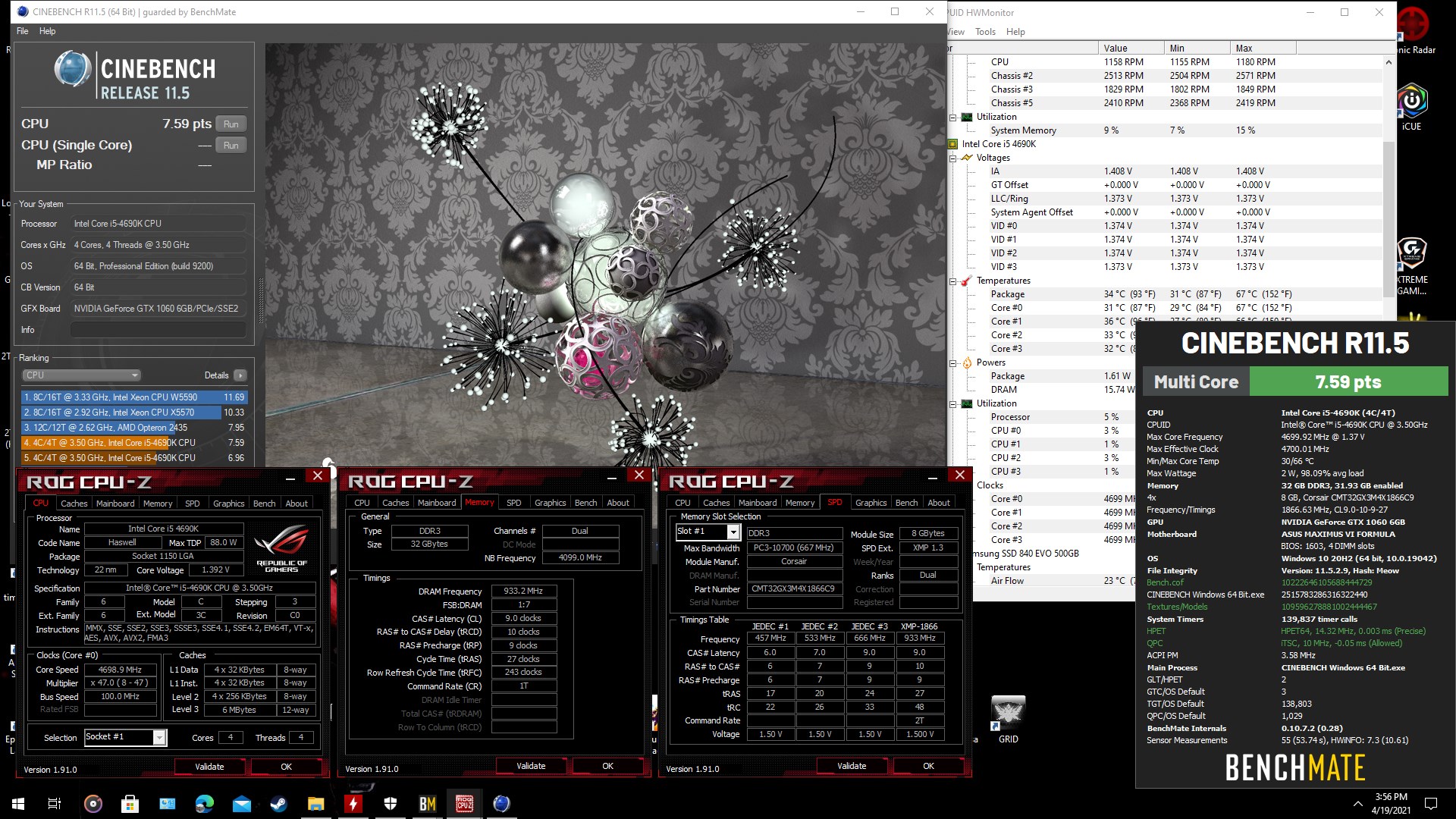Switch to BenchMate via BM taskbar icon
Viewport: 1456px width, 819px height.
[x=428, y=804]
